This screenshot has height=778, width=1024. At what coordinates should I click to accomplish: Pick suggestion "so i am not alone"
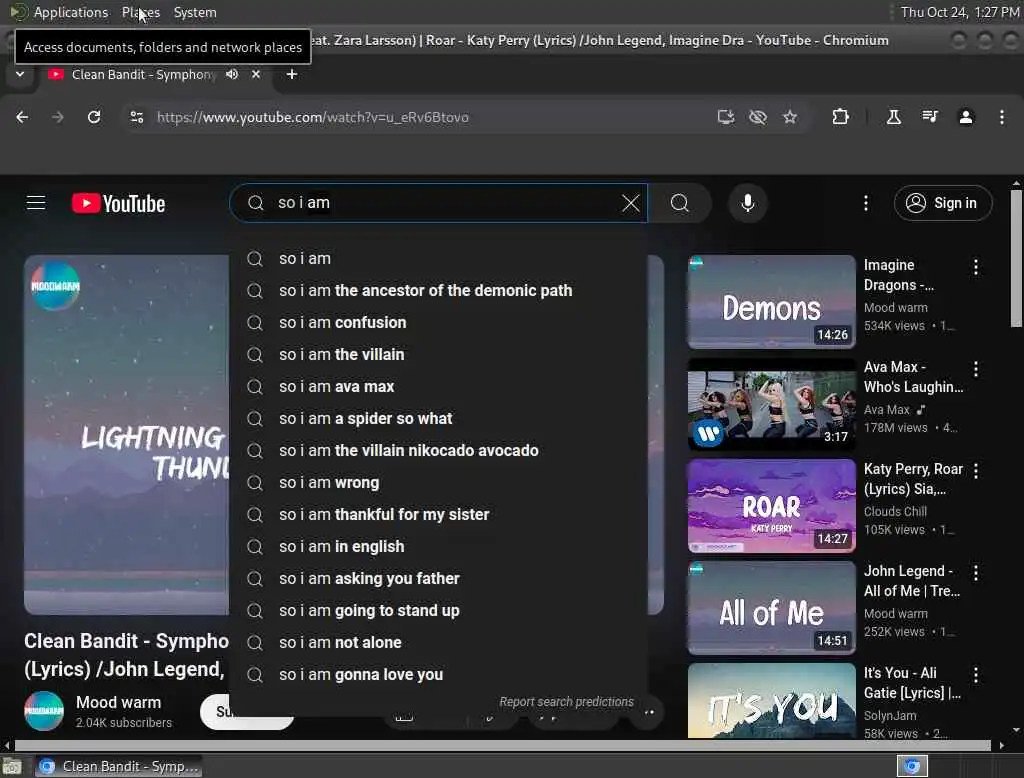(x=438, y=643)
